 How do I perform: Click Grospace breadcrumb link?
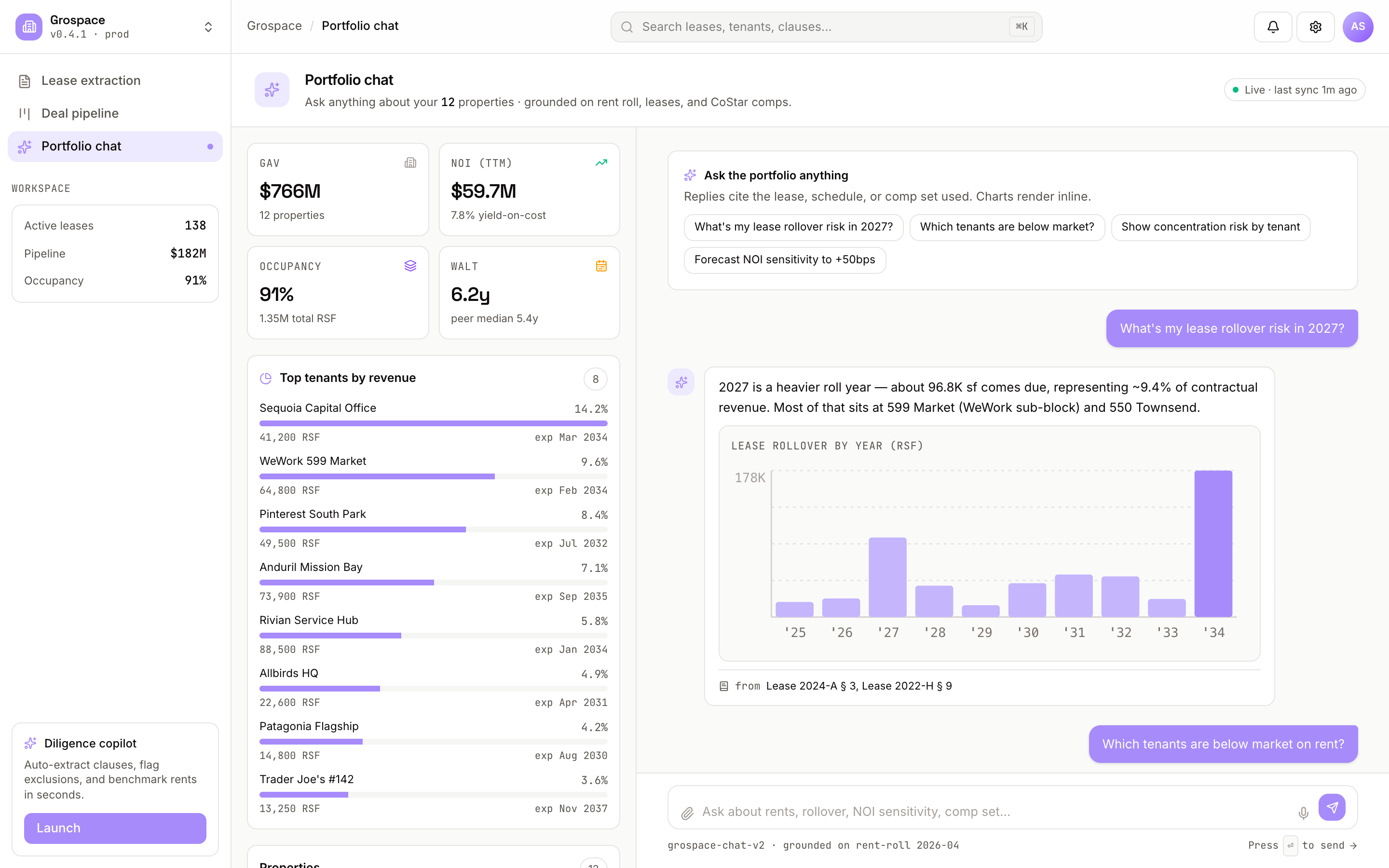coord(274,26)
